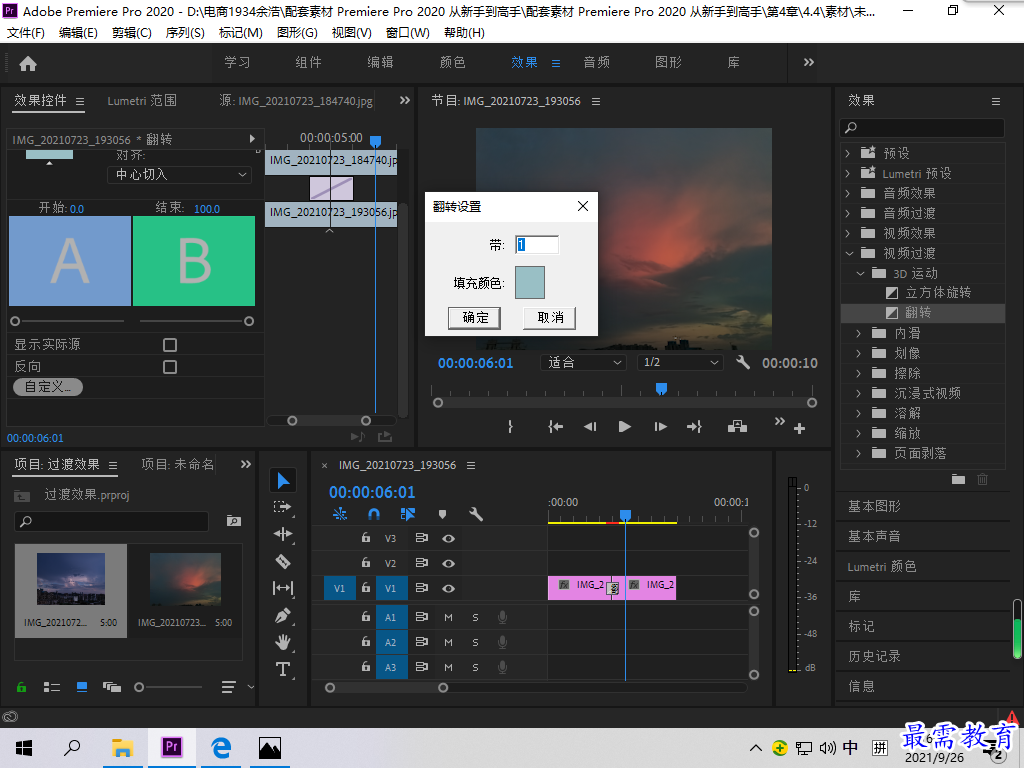
Task: Click the Home icon in workspace bar
Action: [28, 63]
